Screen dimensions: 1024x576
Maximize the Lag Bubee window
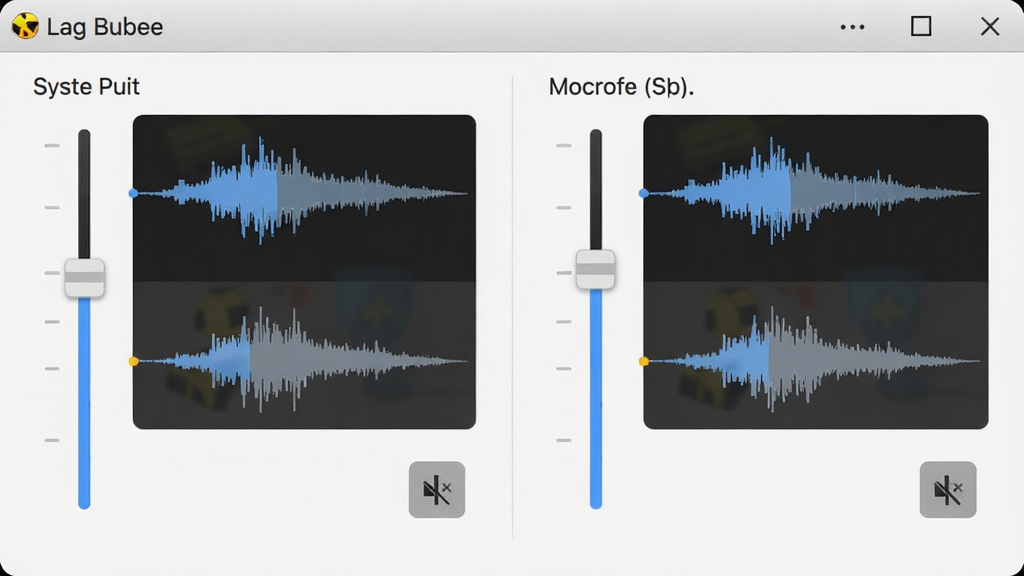pos(921,26)
